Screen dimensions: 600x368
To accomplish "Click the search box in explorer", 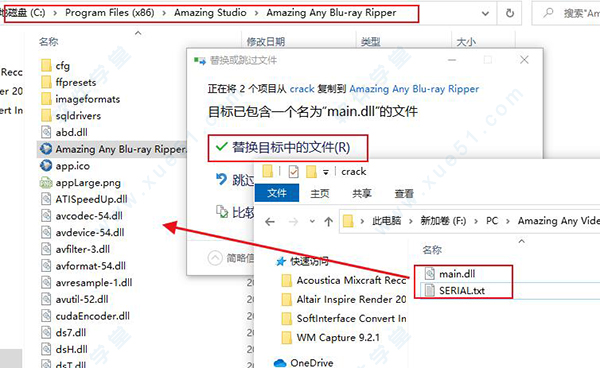I will coord(566,13).
